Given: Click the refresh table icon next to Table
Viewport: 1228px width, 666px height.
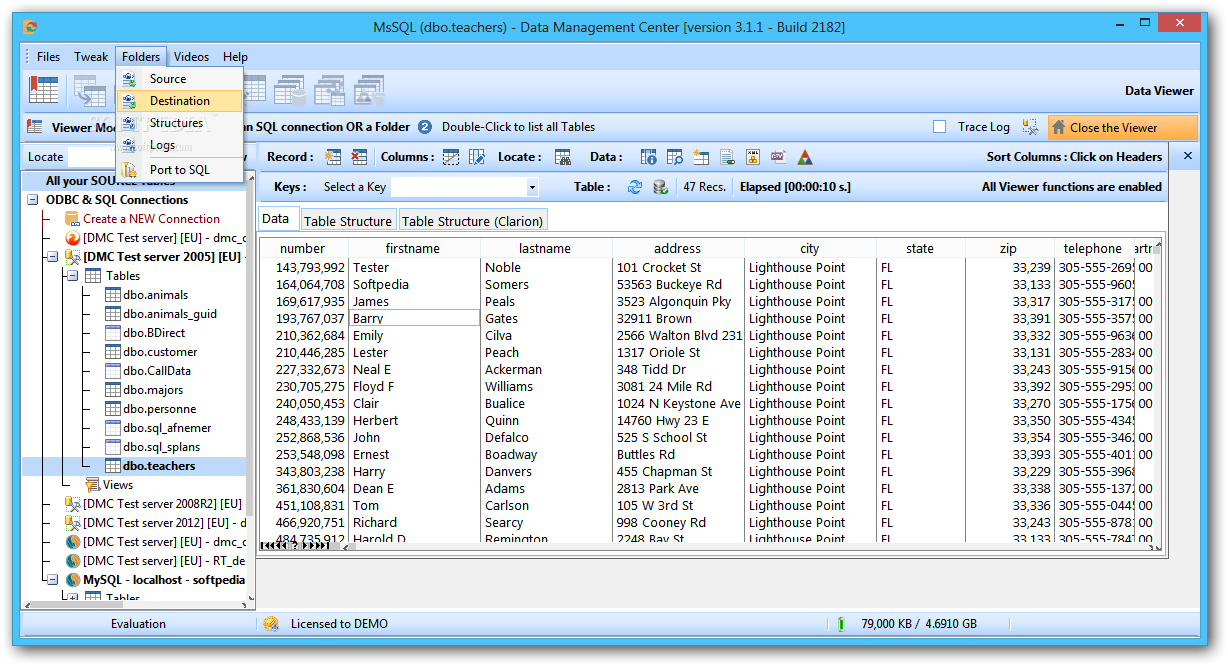Looking at the screenshot, I should (x=635, y=187).
